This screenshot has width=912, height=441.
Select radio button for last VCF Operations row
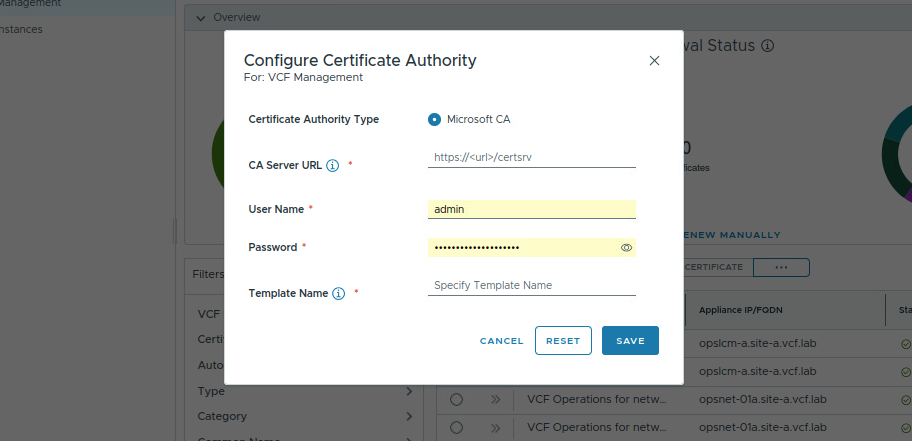pos(456,427)
